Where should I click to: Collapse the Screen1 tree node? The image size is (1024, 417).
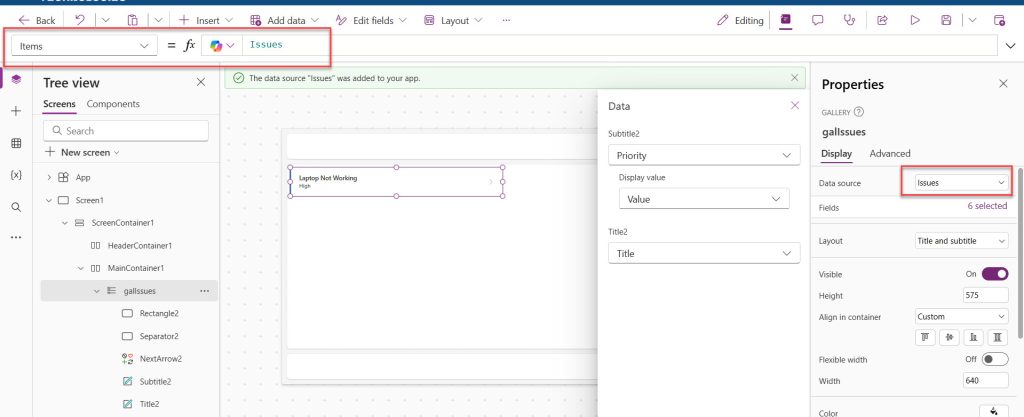click(49, 200)
